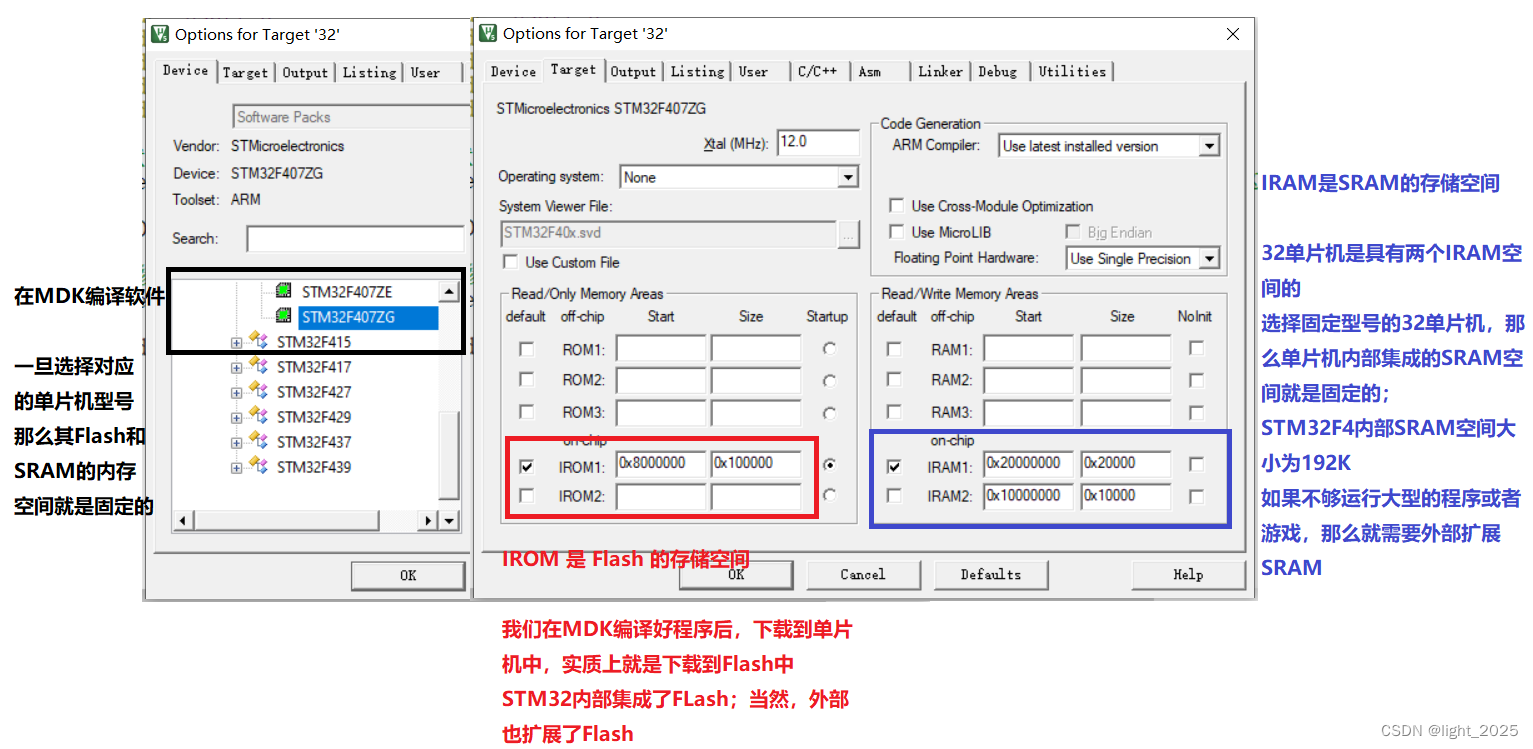The image size is (1533, 749).
Task: Click the IRAM2 Size field
Action: tap(1125, 495)
